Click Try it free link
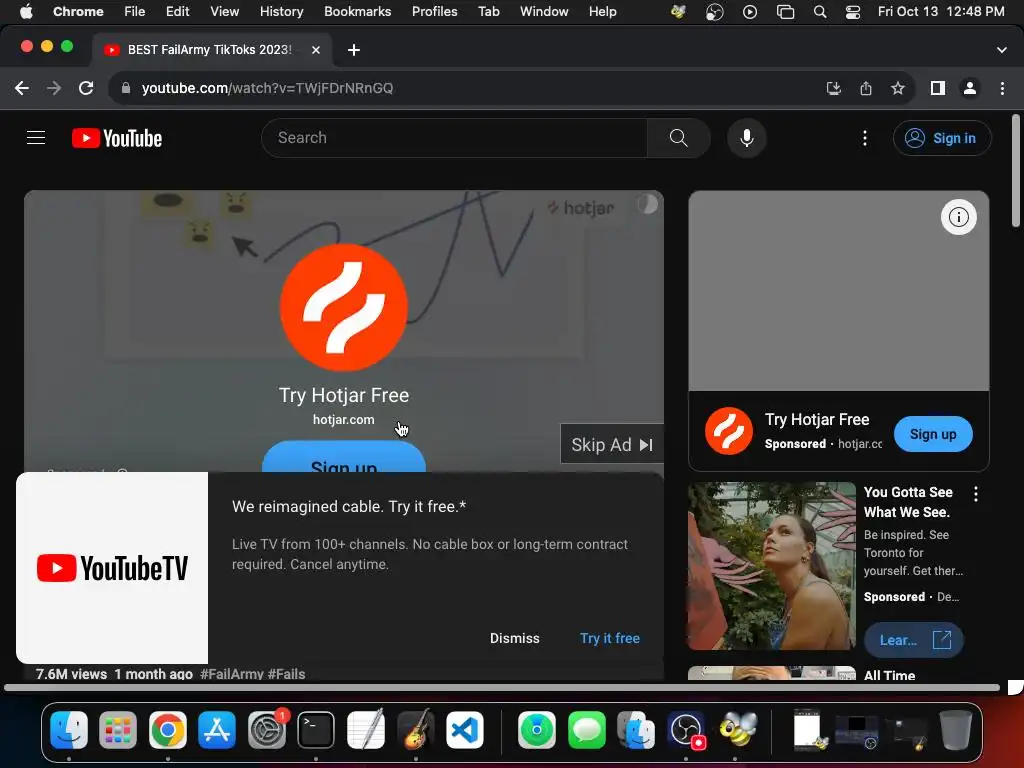Image resolution: width=1024 pixels, height=768 pixels. pos(609,638)
